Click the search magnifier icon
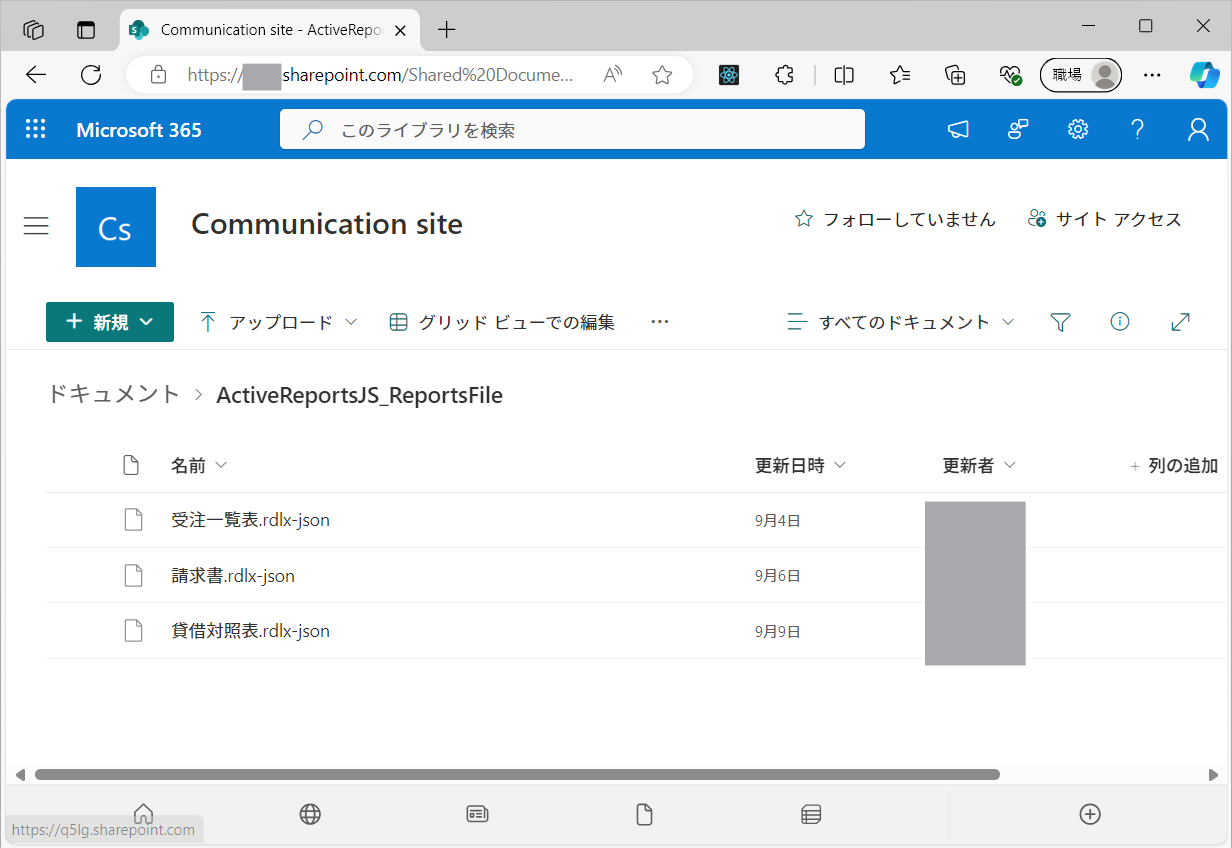This screenshot has width=1232, height=848. (x=313, y=129)
